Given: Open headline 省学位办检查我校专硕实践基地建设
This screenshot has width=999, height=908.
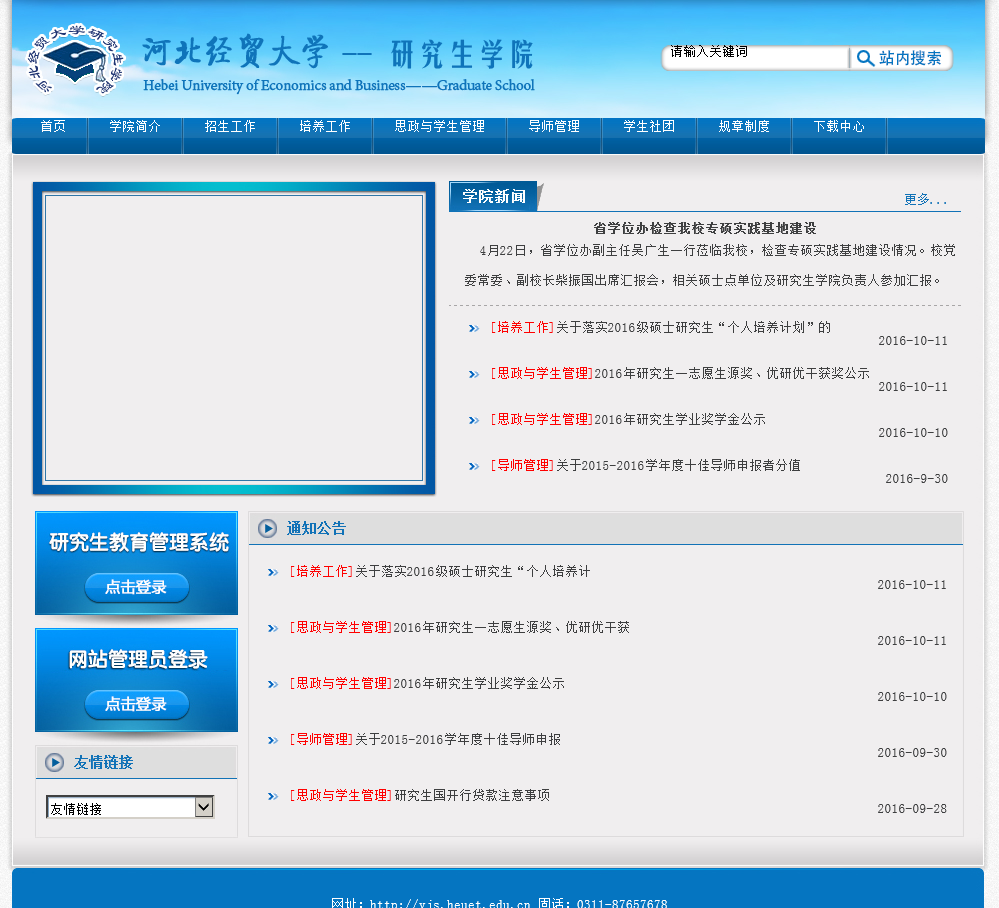Looking at the screenshot, I should [705, 228].
